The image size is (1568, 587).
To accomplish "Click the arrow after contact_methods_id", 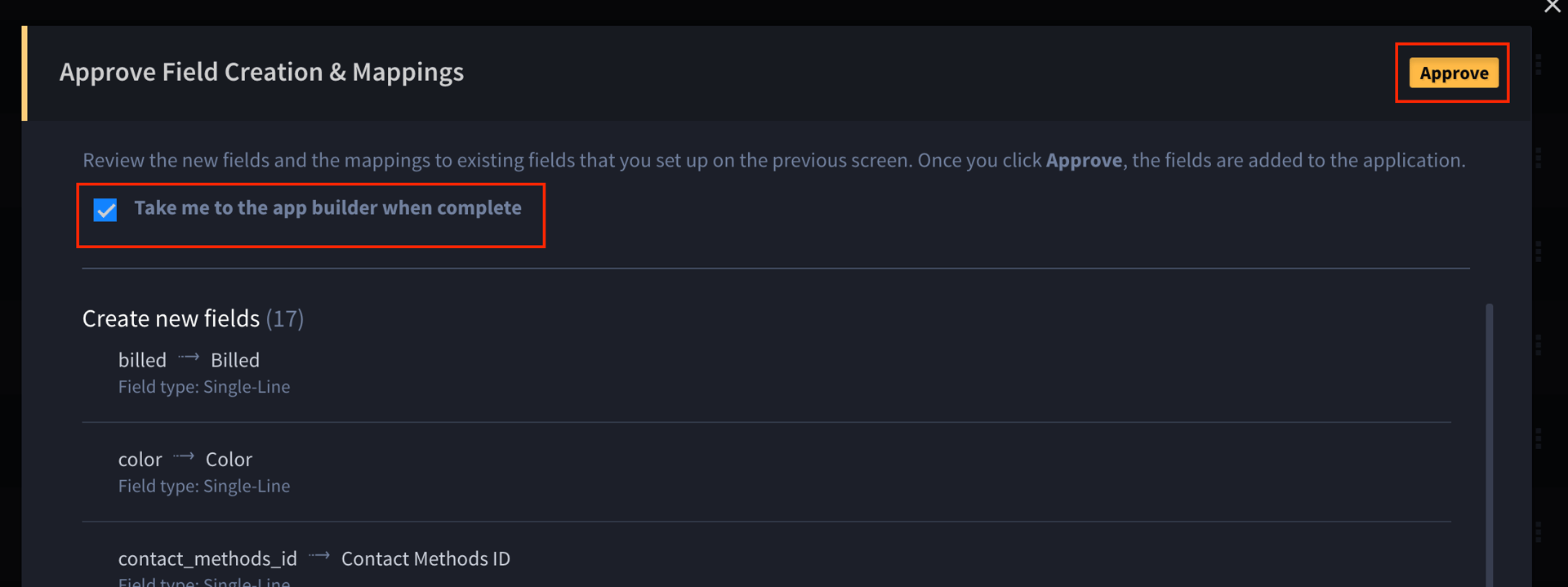I will [x=319, y=557].
